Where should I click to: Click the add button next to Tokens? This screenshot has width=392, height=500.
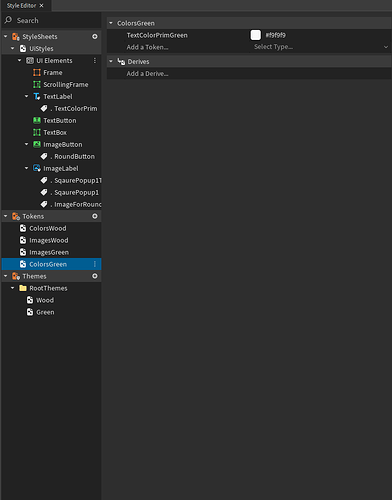point(95,216)
